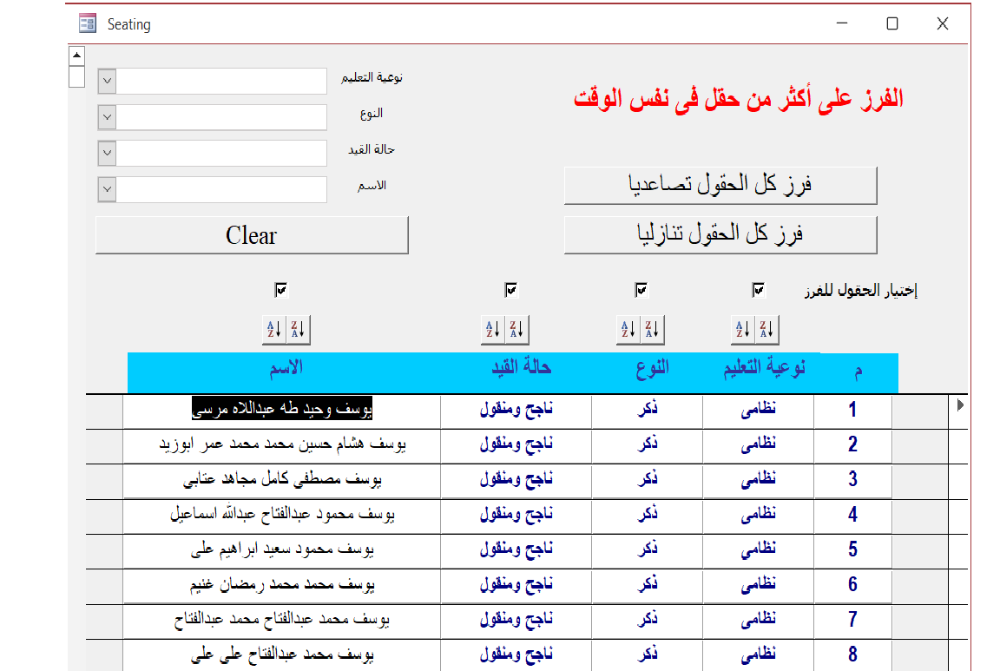The image size is (1000, 671).
Task: Toggle sort checkbox above النوع column
Action: point(641,290)
